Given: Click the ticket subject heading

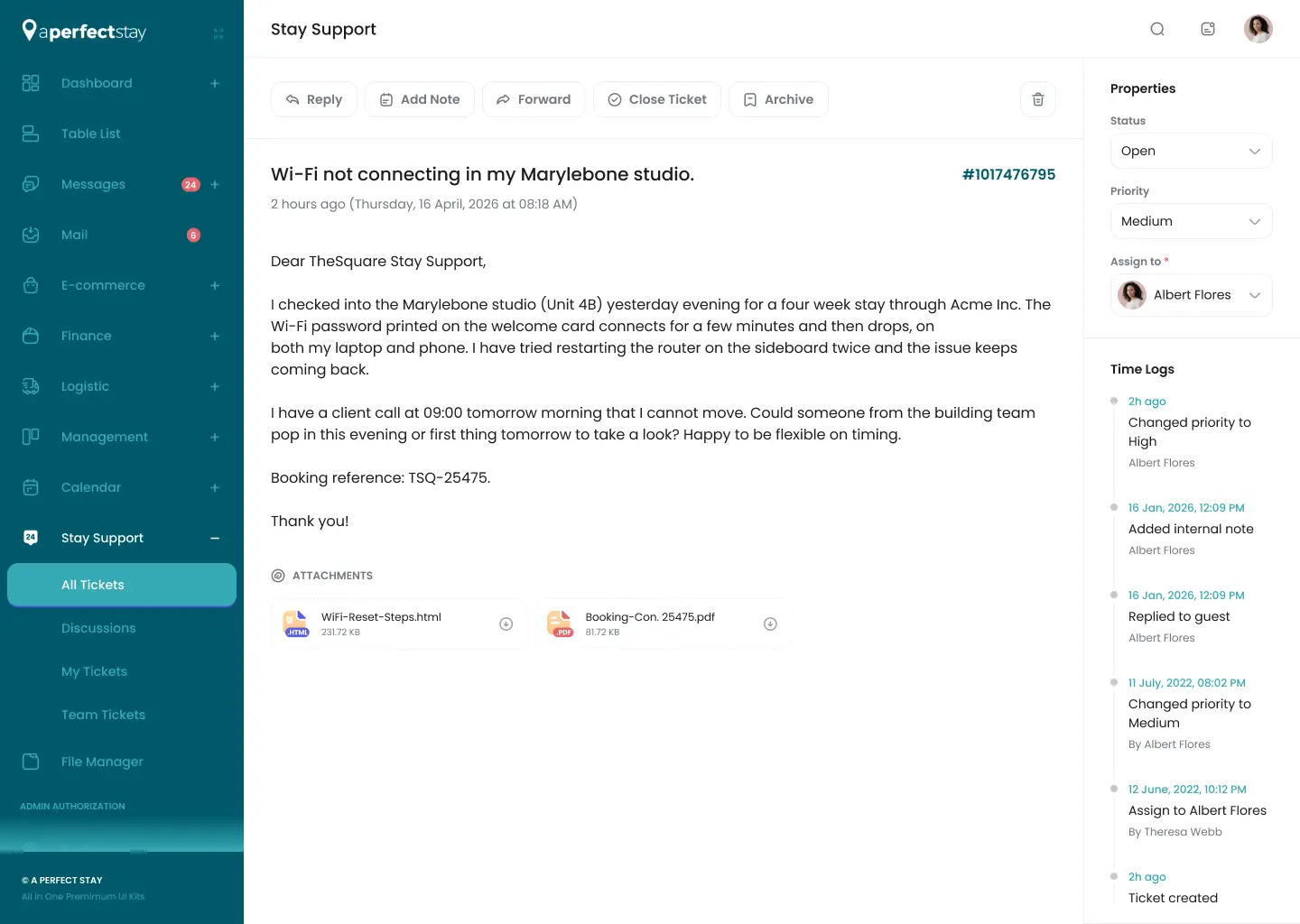Looking at the screenshot, I should click(482, 174).
